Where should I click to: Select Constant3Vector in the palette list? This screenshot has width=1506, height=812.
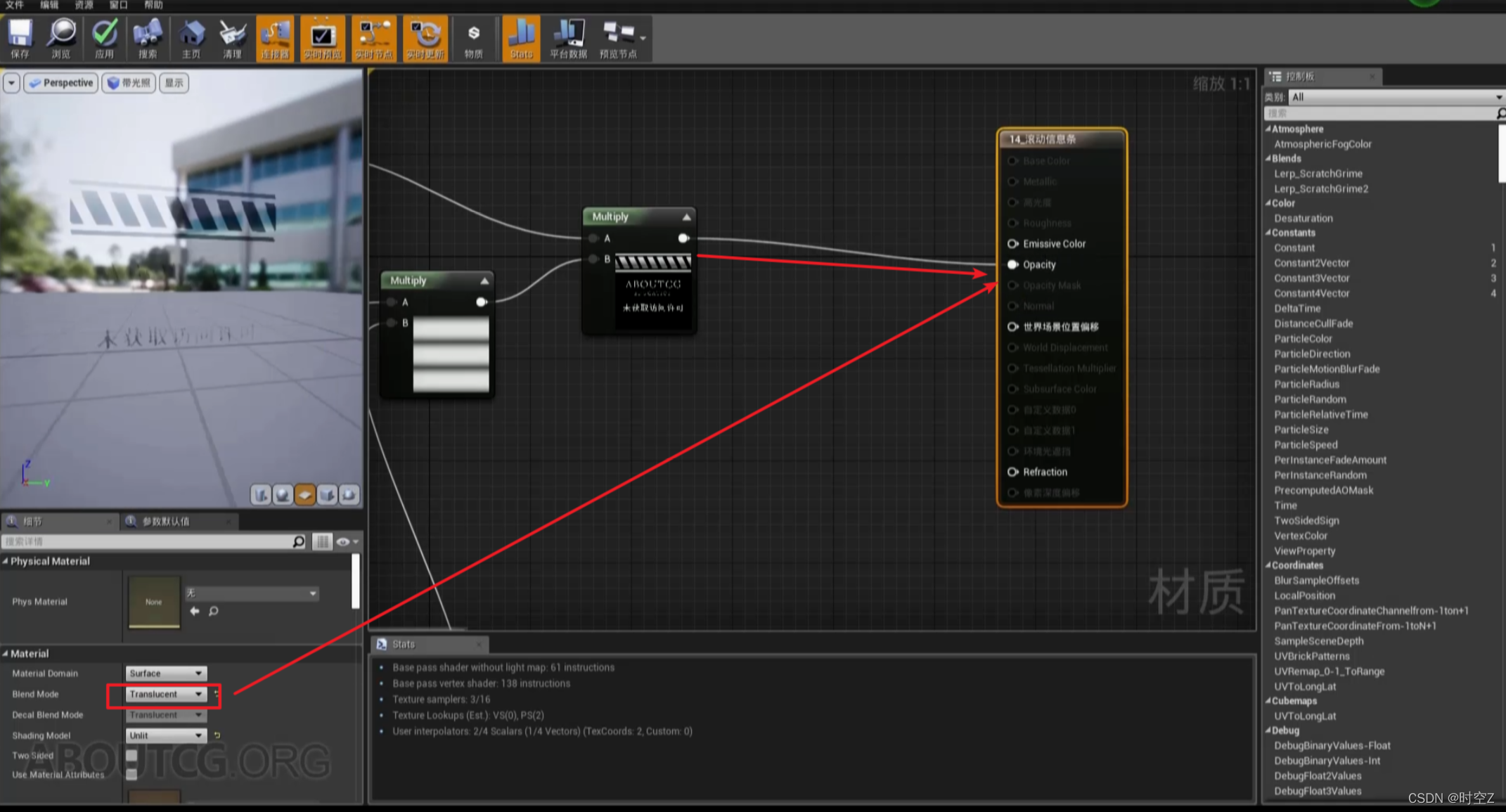[x=1312, y=278]
